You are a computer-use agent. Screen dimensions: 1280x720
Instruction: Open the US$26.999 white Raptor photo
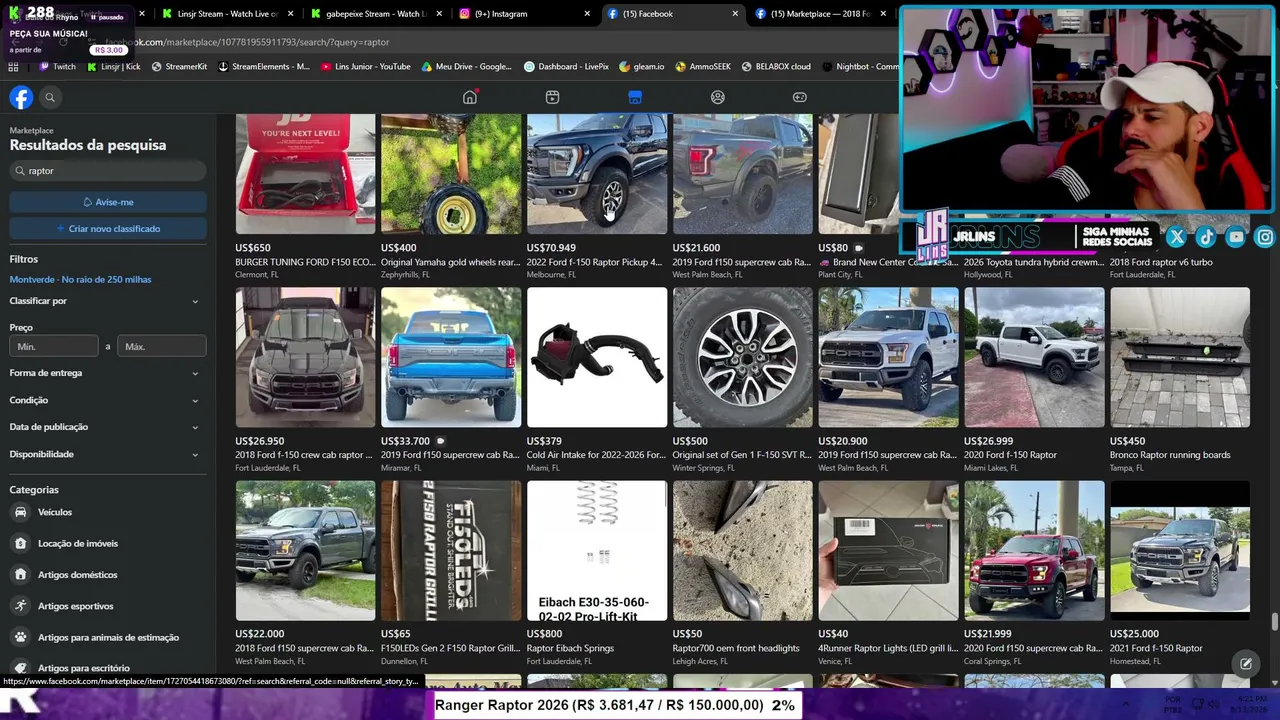pyautogui.click(x=1034, y=357)
